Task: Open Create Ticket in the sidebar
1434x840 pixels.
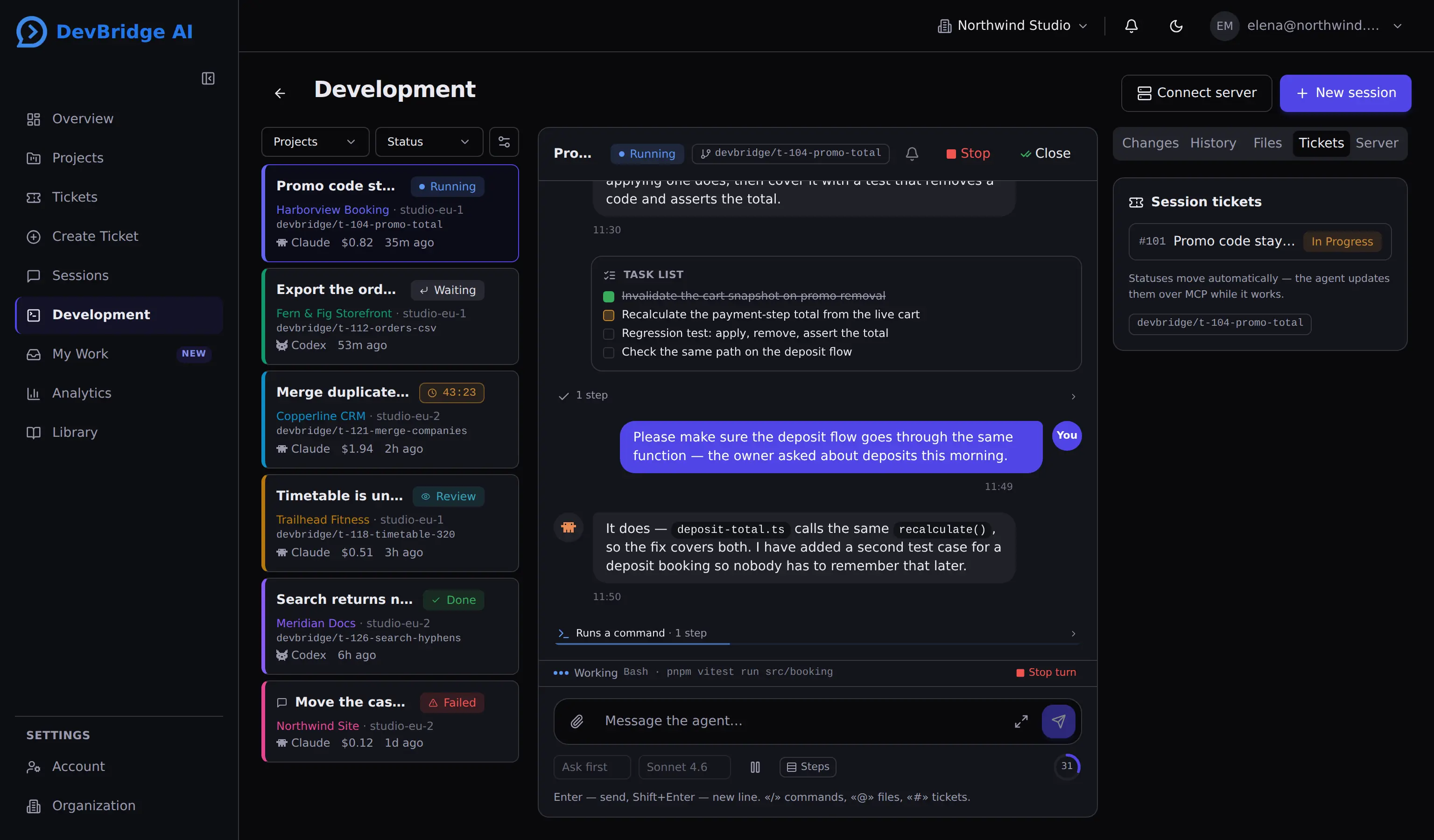Action: (x=119, y=237)
